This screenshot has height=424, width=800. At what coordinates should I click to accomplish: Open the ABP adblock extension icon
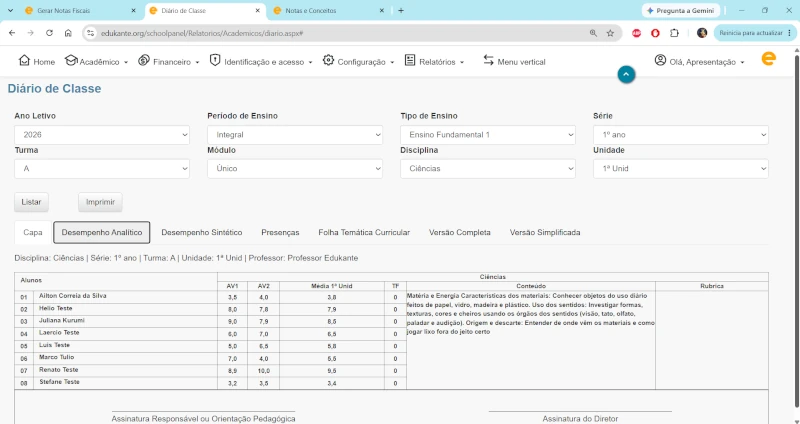coord(636,33)
